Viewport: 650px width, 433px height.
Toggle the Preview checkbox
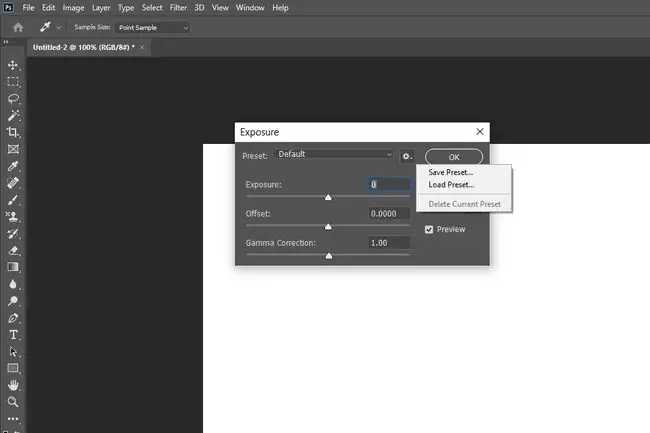coord(429,229)
